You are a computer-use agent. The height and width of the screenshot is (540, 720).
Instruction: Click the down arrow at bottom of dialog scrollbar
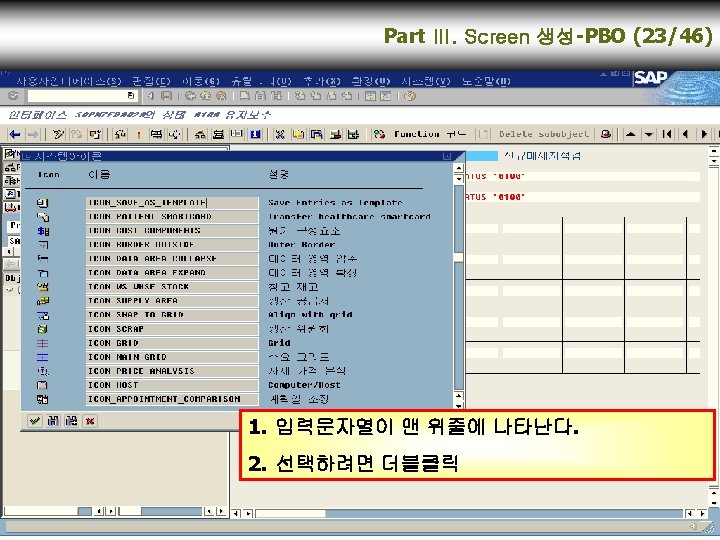click(458, 405)
